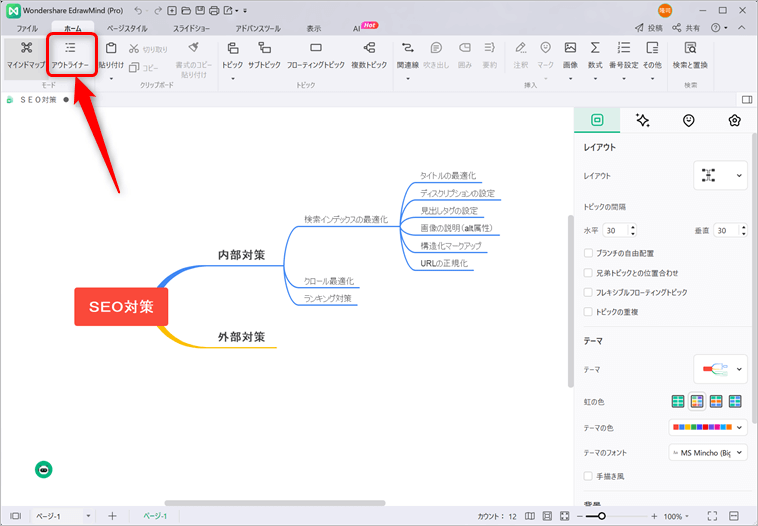Switch to アウトライナー outline mode
Screen dimensions: 758x526
pos(70,54)
